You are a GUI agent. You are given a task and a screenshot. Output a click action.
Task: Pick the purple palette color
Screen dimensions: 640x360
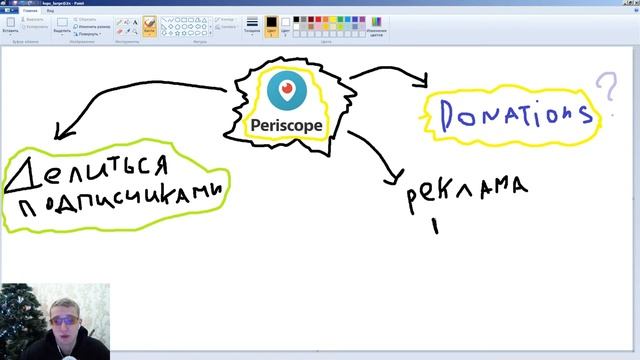(362, 19)
